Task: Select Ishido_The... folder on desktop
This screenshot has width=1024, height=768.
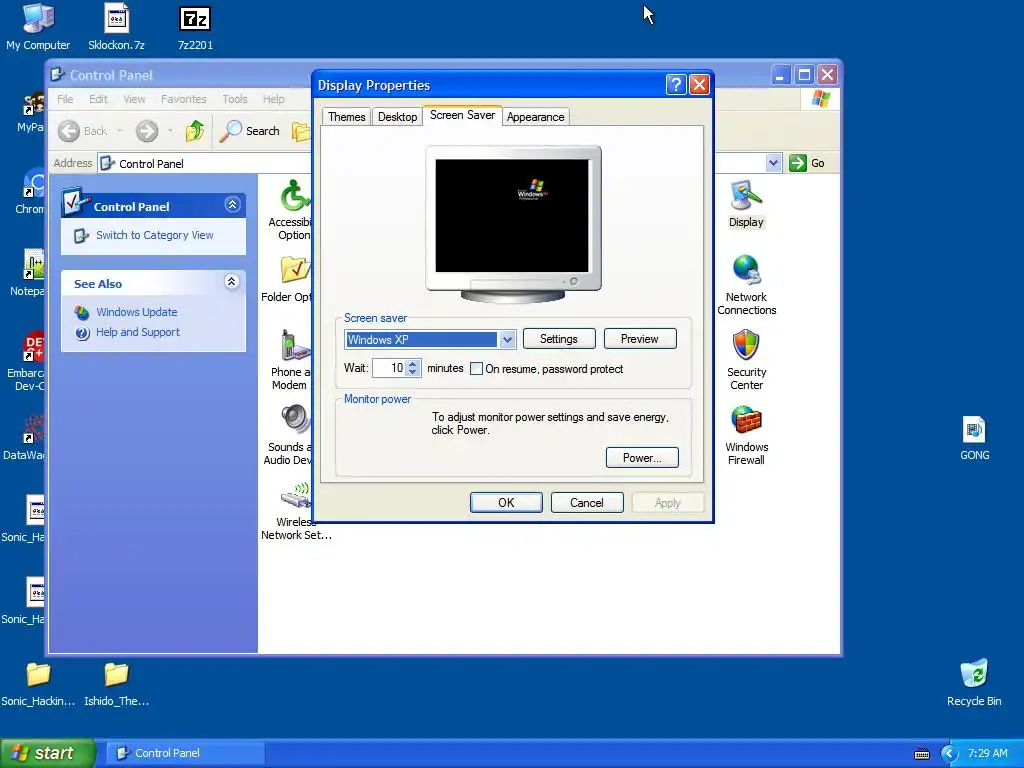Action: tap(116, 684)
